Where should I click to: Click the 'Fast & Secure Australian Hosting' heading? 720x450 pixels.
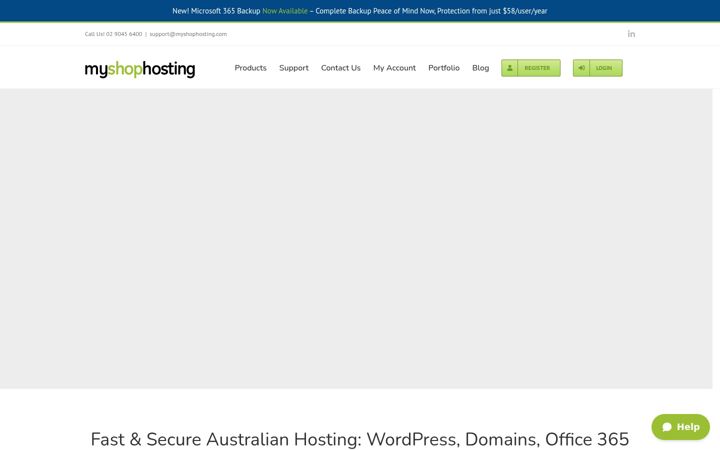(360, 439)
